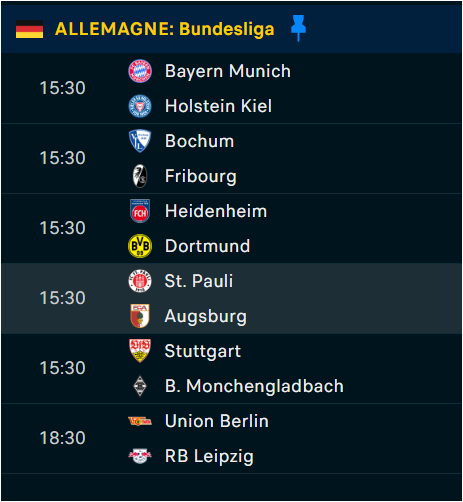The height and width of the screenshot is (502, 463).
Task: Click the German flag icon
Action: [29, 29]
